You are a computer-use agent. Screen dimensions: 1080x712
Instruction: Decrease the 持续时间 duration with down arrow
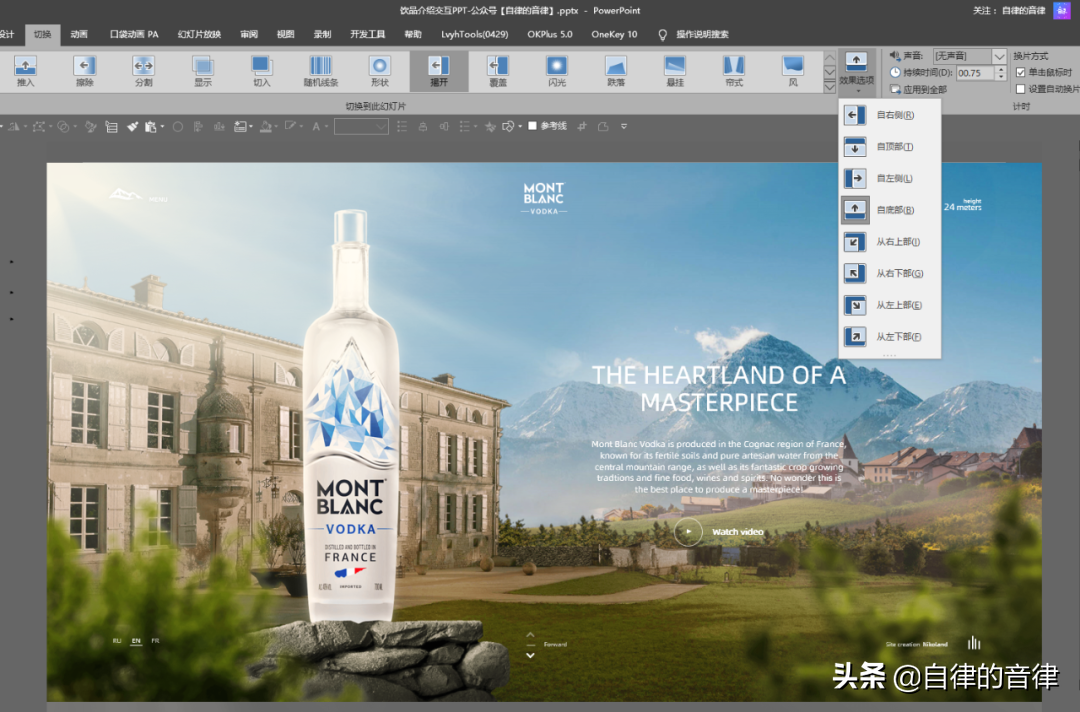click(x=1001, y=76)
